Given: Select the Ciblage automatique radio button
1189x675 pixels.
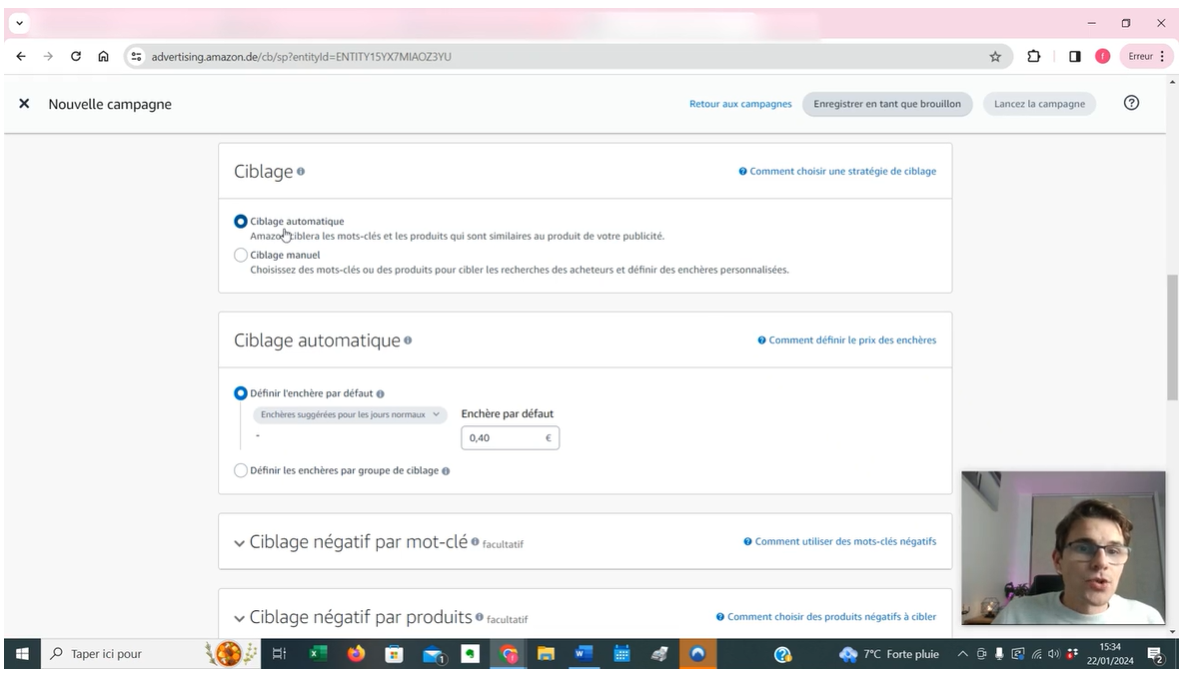Looking at the screenshot, I should point(241,221).
